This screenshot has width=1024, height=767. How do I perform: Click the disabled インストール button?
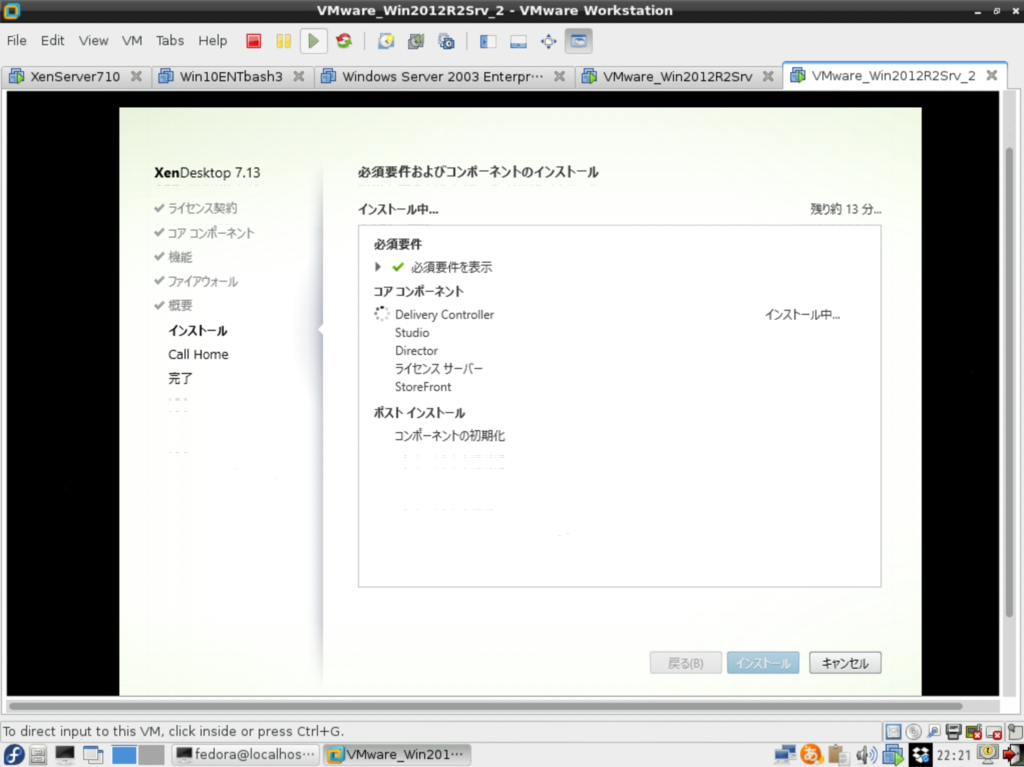pos(763,663)
